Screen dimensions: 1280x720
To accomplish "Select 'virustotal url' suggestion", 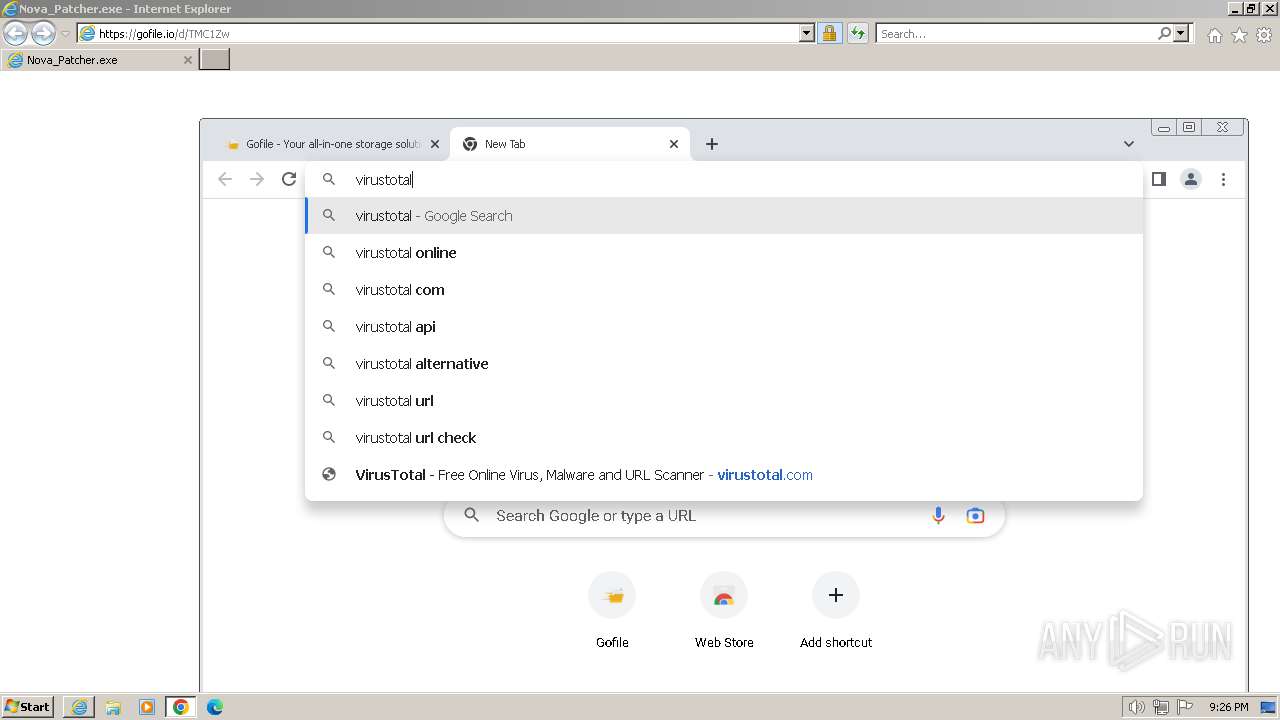I will click(x=724, y=401).
